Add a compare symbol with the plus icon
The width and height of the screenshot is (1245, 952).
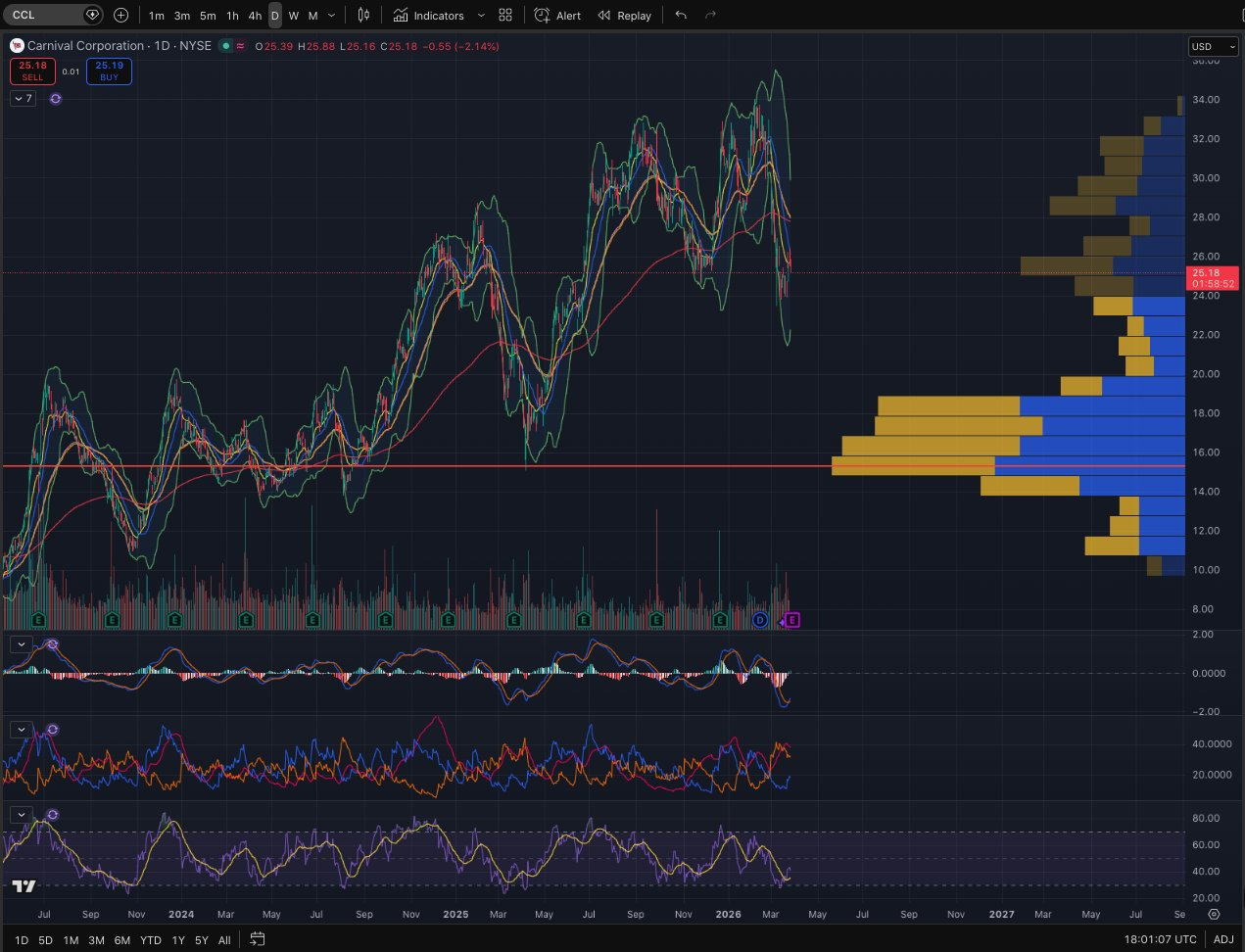tap(120, 15)
